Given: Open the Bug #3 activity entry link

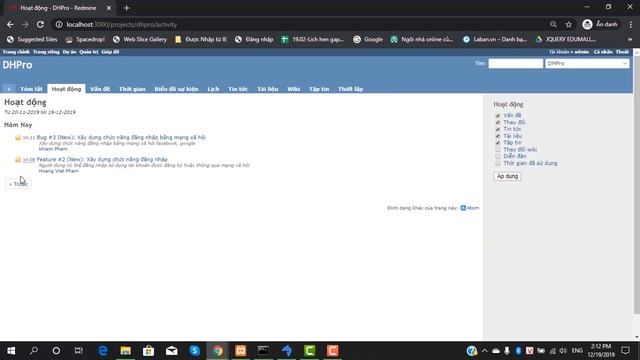Looking at the screenshot, I should click(x=121, y=138).
